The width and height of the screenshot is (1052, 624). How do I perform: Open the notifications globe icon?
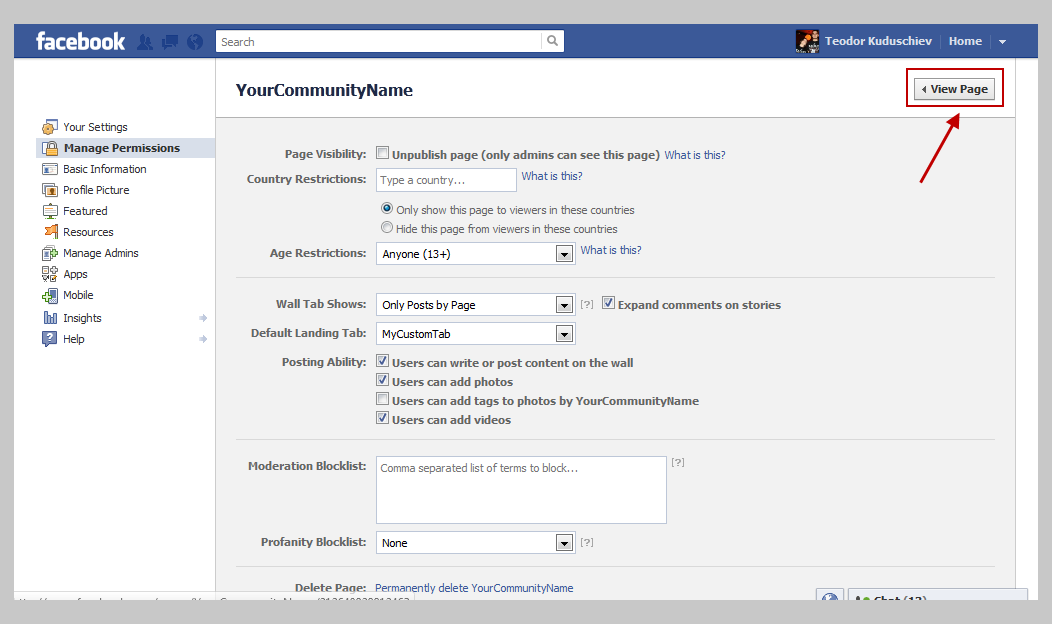[195, 42]
